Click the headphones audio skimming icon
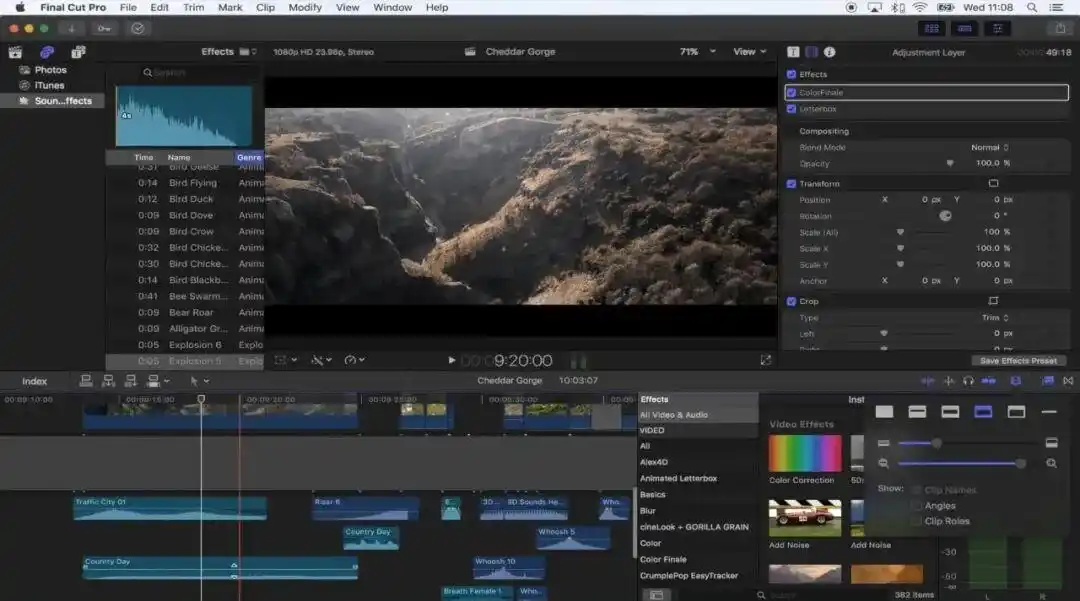 coord(968,381)
